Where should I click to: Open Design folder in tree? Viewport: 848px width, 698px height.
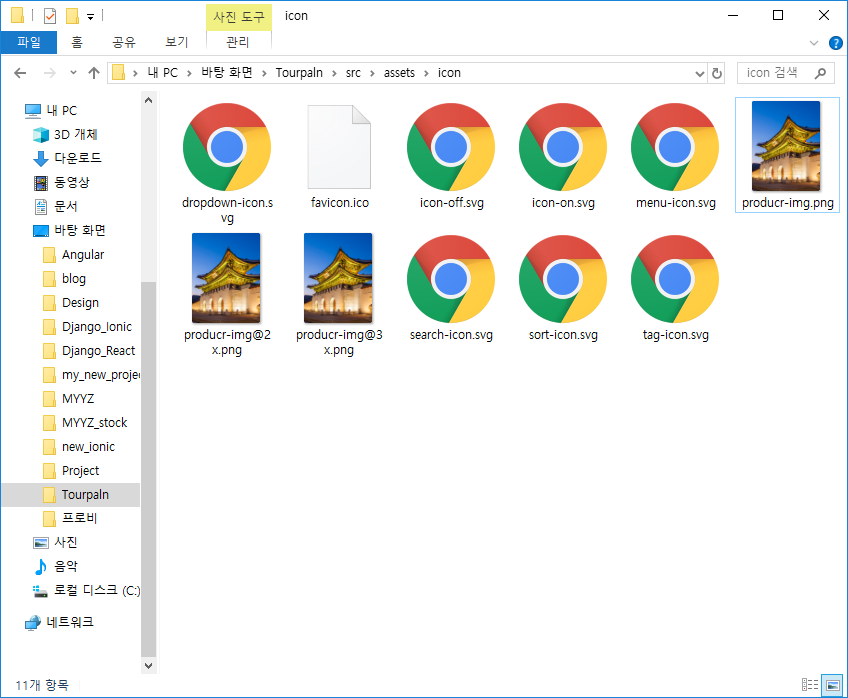71,302
